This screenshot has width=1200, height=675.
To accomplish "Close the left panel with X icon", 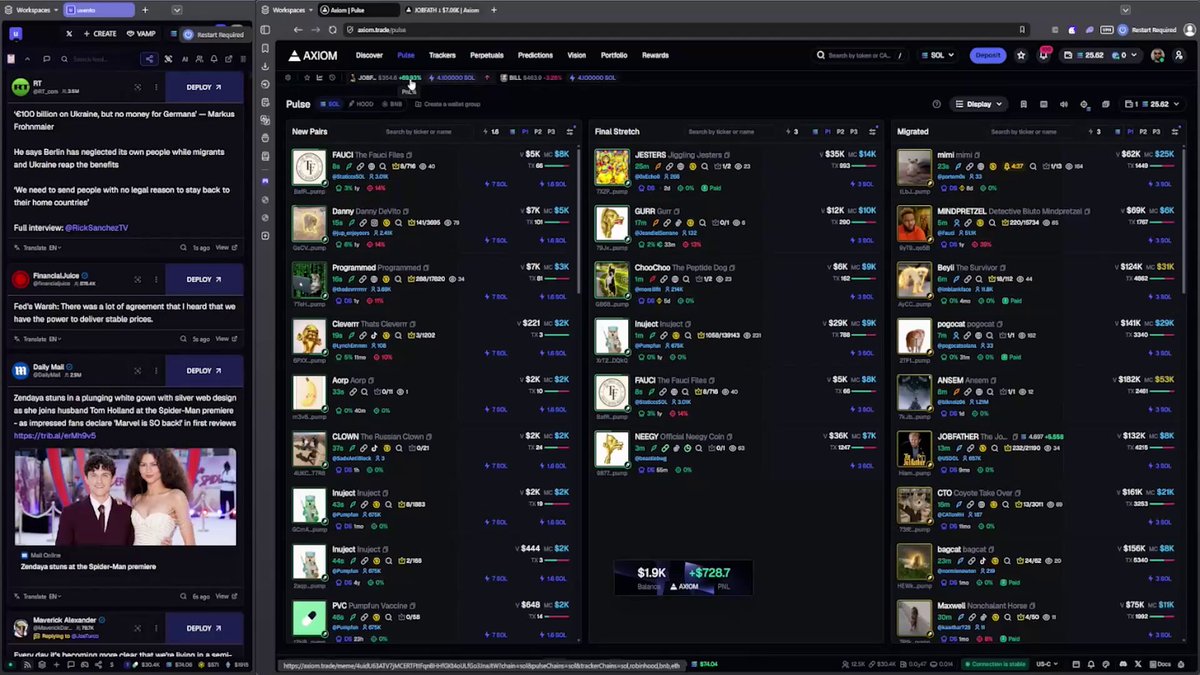I will click(69, 33).
